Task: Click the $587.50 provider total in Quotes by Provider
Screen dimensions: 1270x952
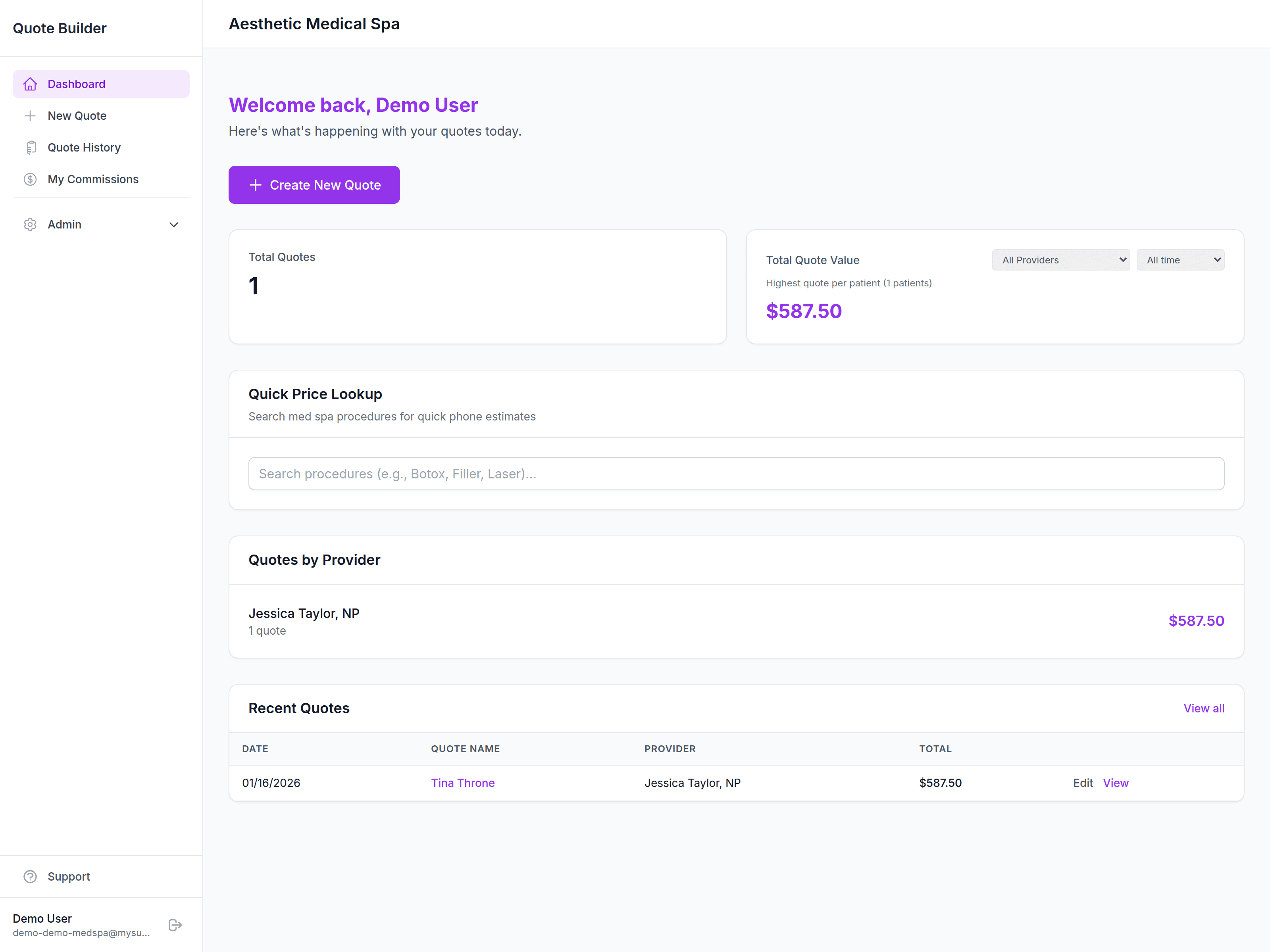Action: (1196, 621)
